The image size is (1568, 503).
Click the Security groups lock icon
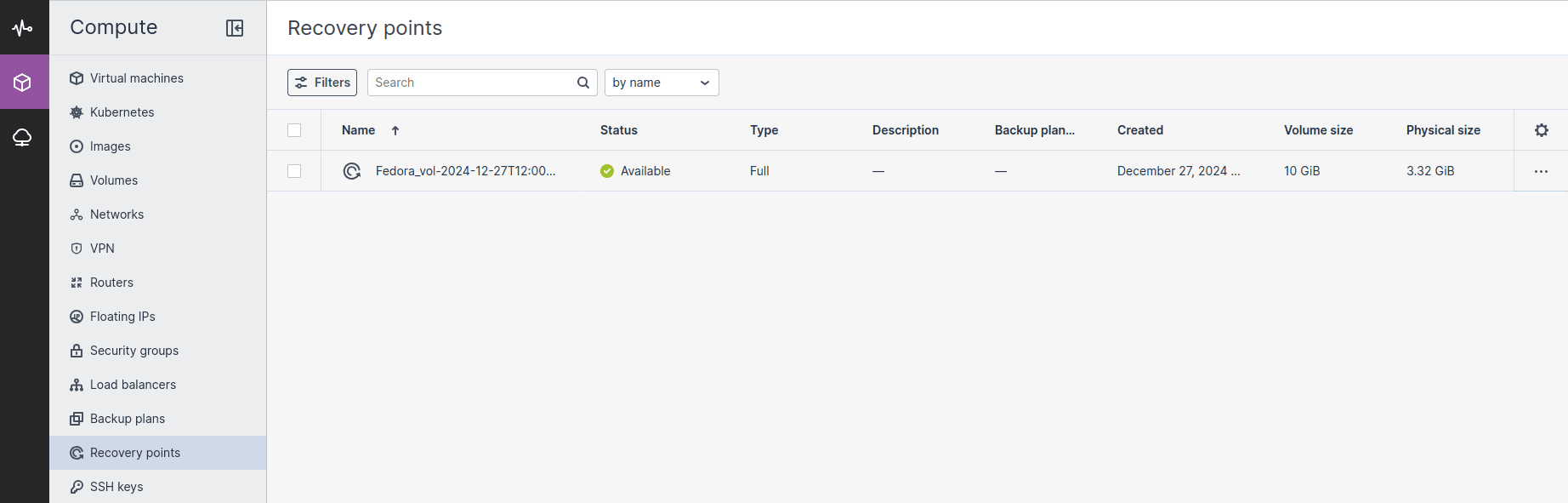pos(77,351)
